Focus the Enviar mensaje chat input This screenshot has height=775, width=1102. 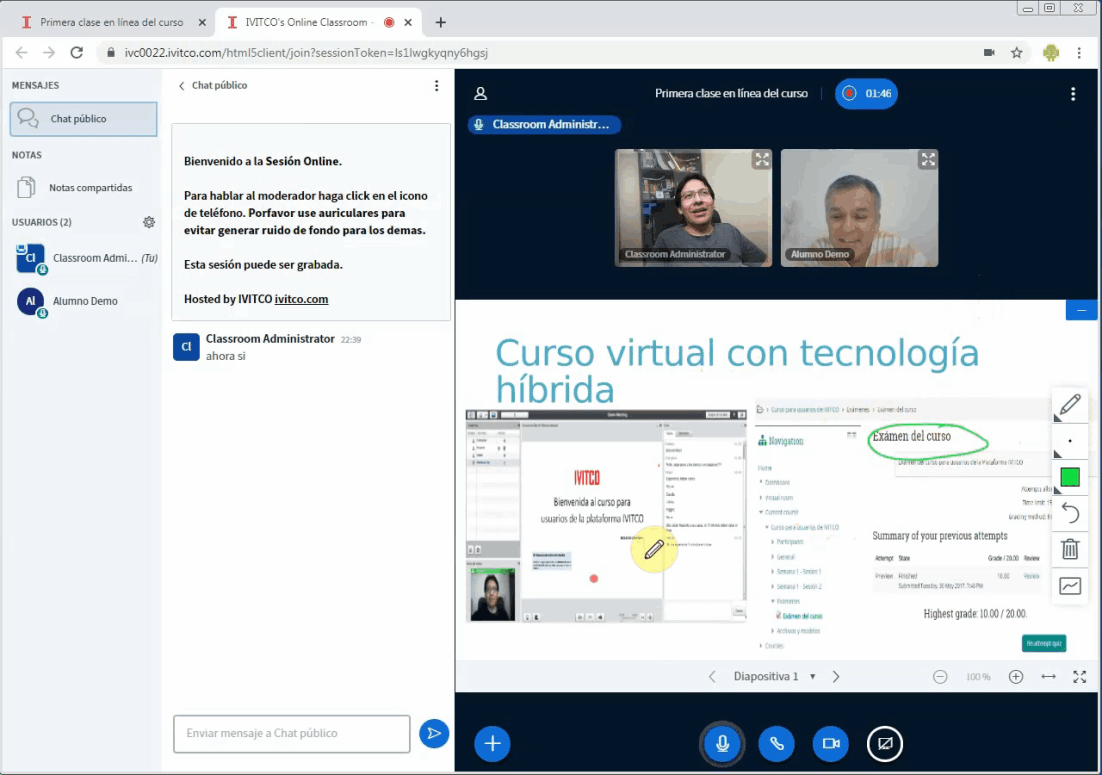pyautogui.click(x=292, y=733)
